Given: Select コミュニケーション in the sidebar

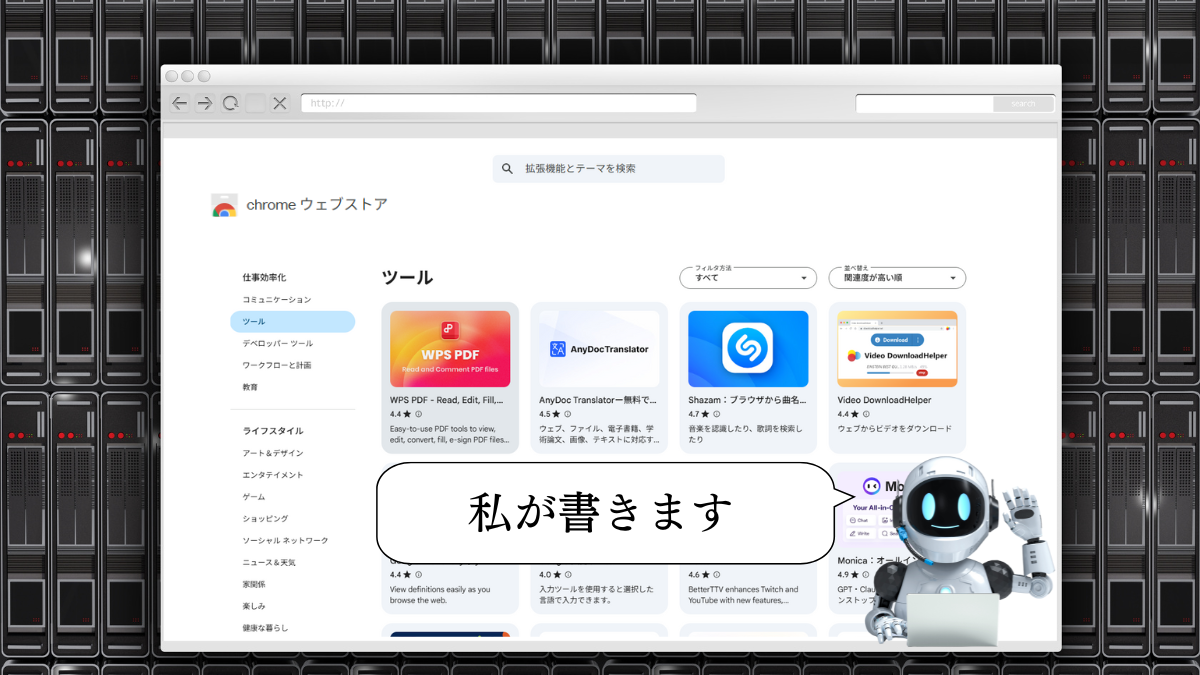Looking at the screenshot, I should click(277, 300).
